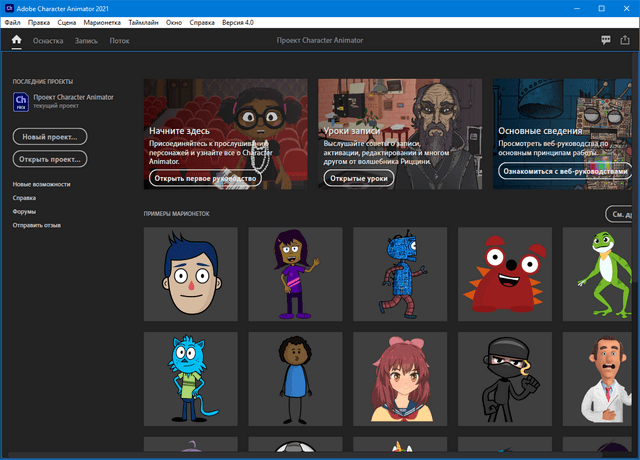Click the Home icon in workspace bar
This screenshot has width=640, height=460.
coord(17,41)
